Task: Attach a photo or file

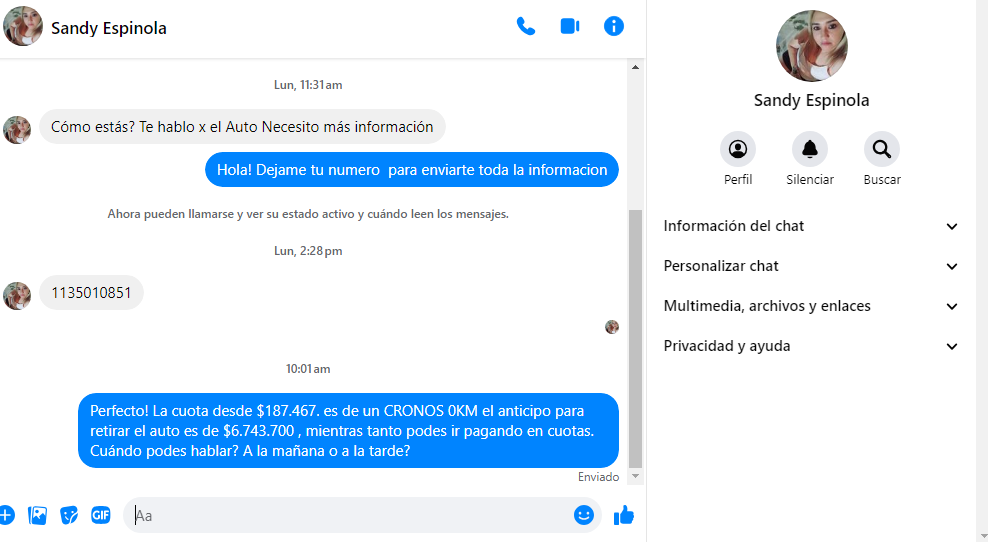Action: point(38,515)
